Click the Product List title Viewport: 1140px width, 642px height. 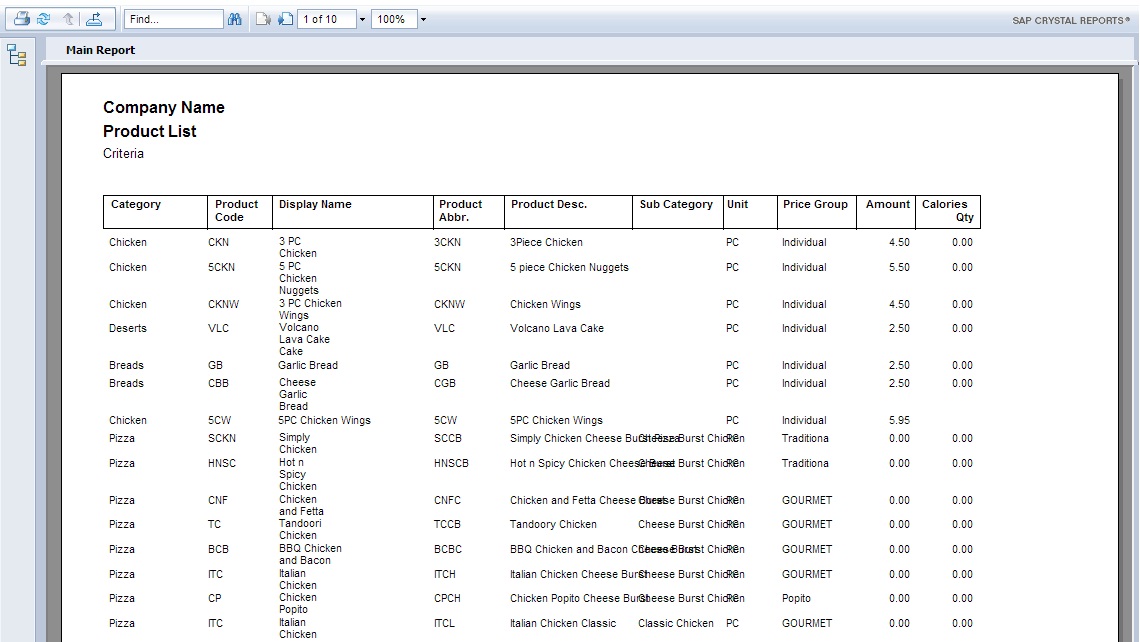point(150,132)
